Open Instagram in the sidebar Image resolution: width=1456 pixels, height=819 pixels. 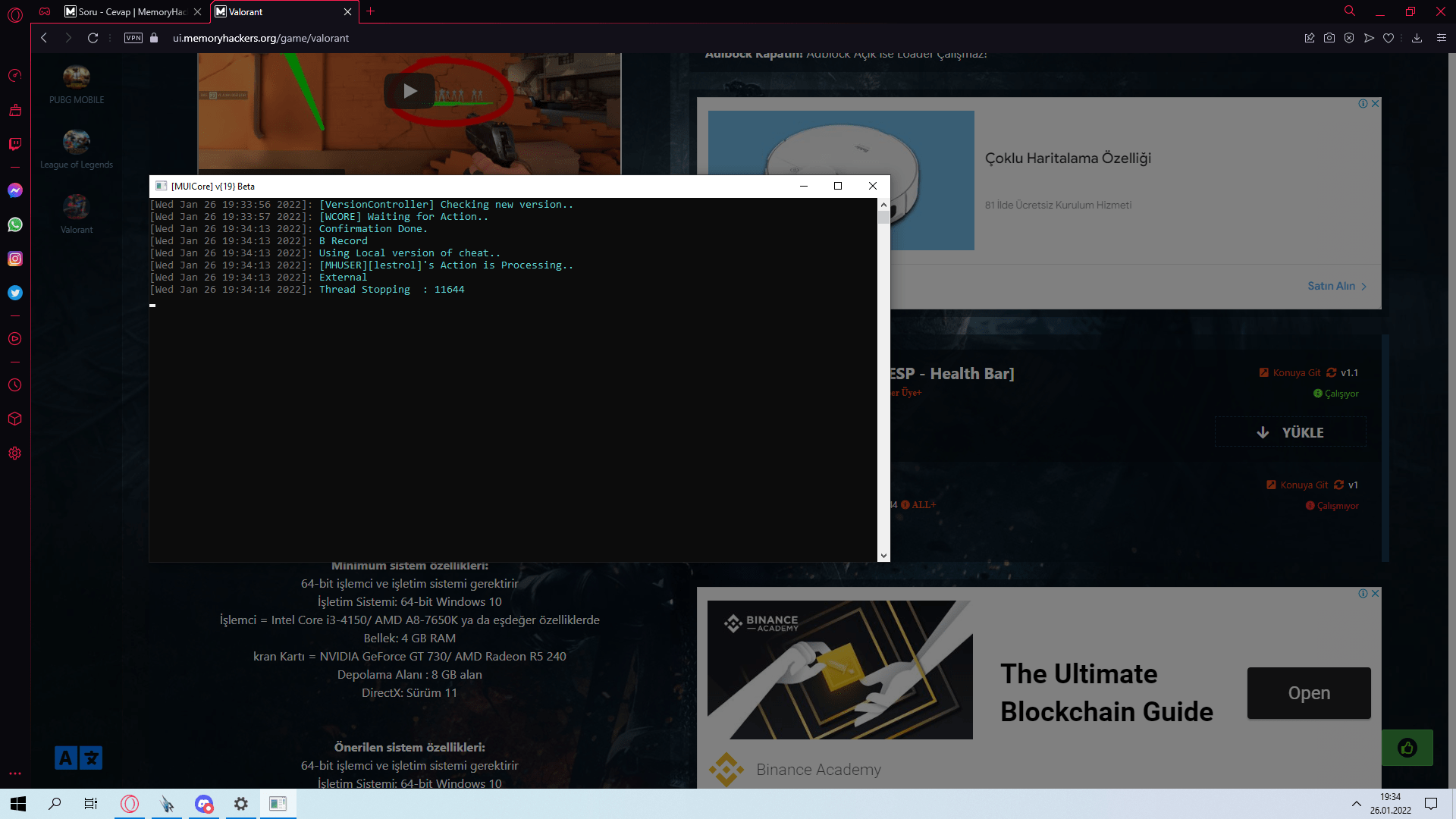15,259
